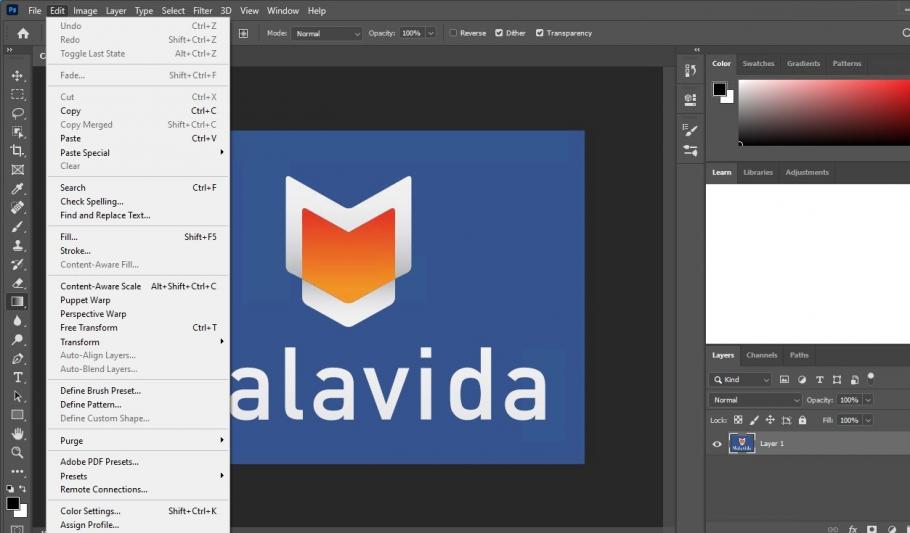Open the Brush Settings panel icon
This screenshot has height=533, width=910.
pyautogui.click(x=690, y=130)
